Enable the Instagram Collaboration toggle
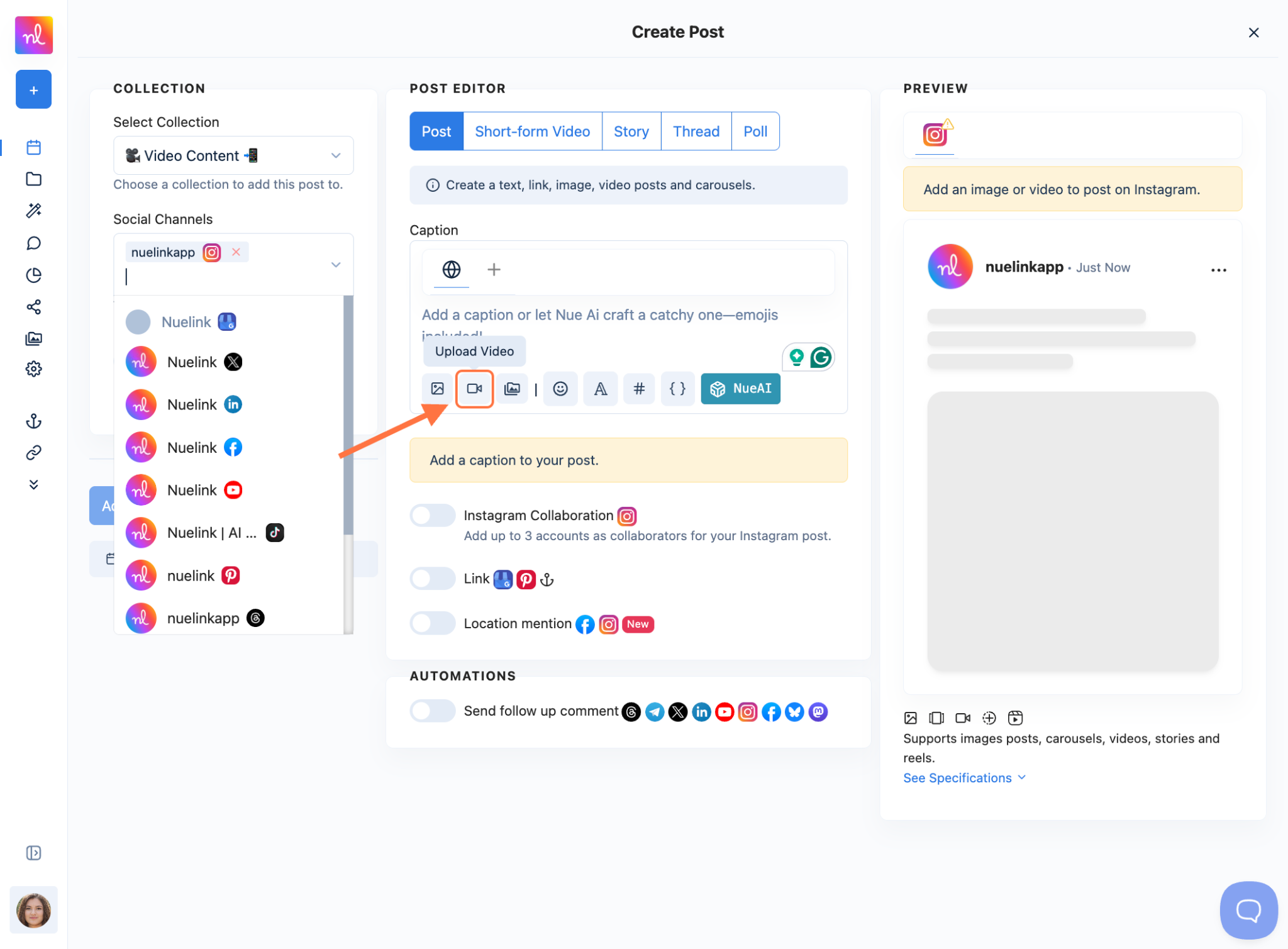Viewport: 1288px width, 949px height. 432,516
